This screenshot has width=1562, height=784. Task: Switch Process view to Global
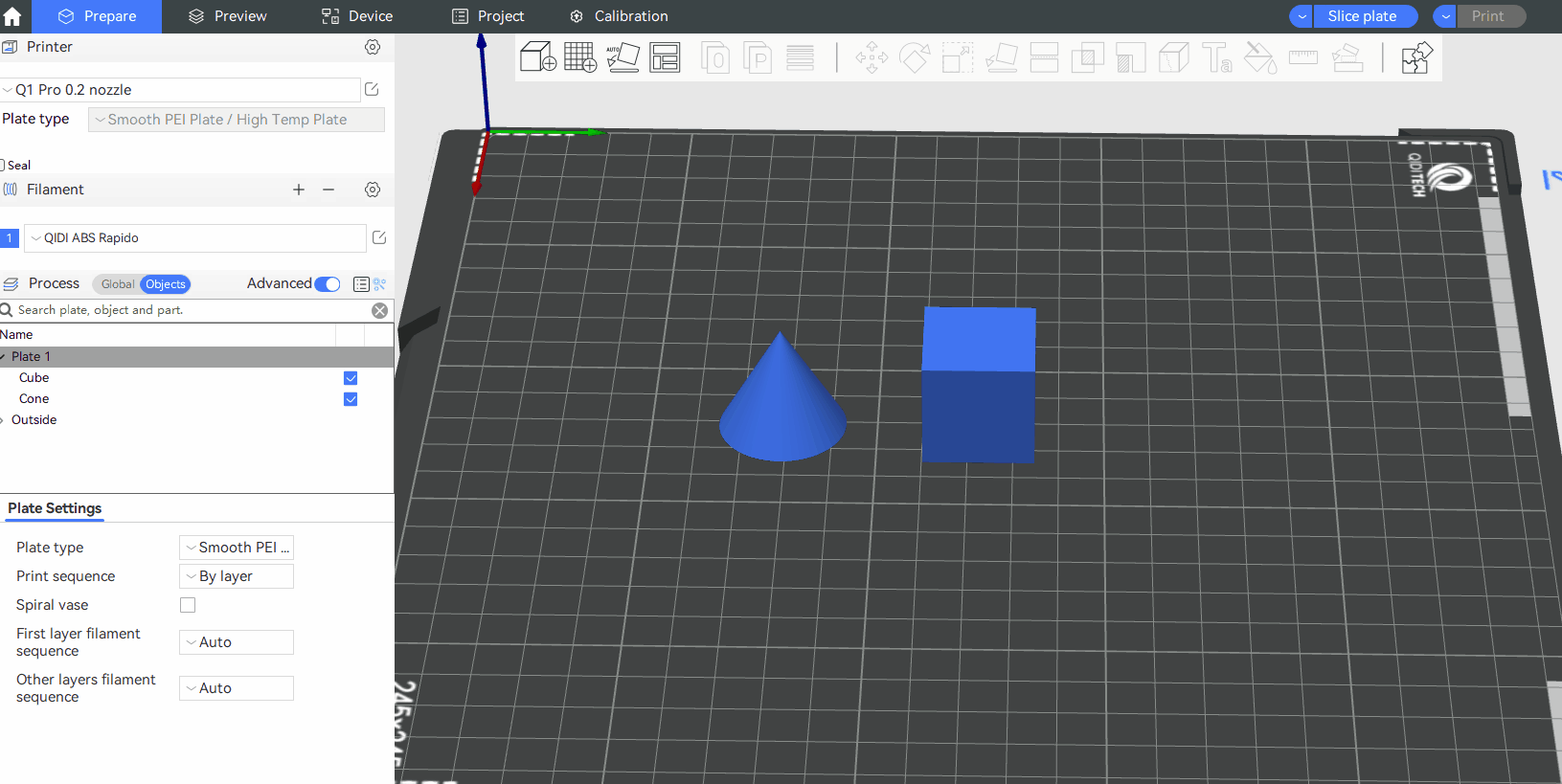click(x=117, y=284)
